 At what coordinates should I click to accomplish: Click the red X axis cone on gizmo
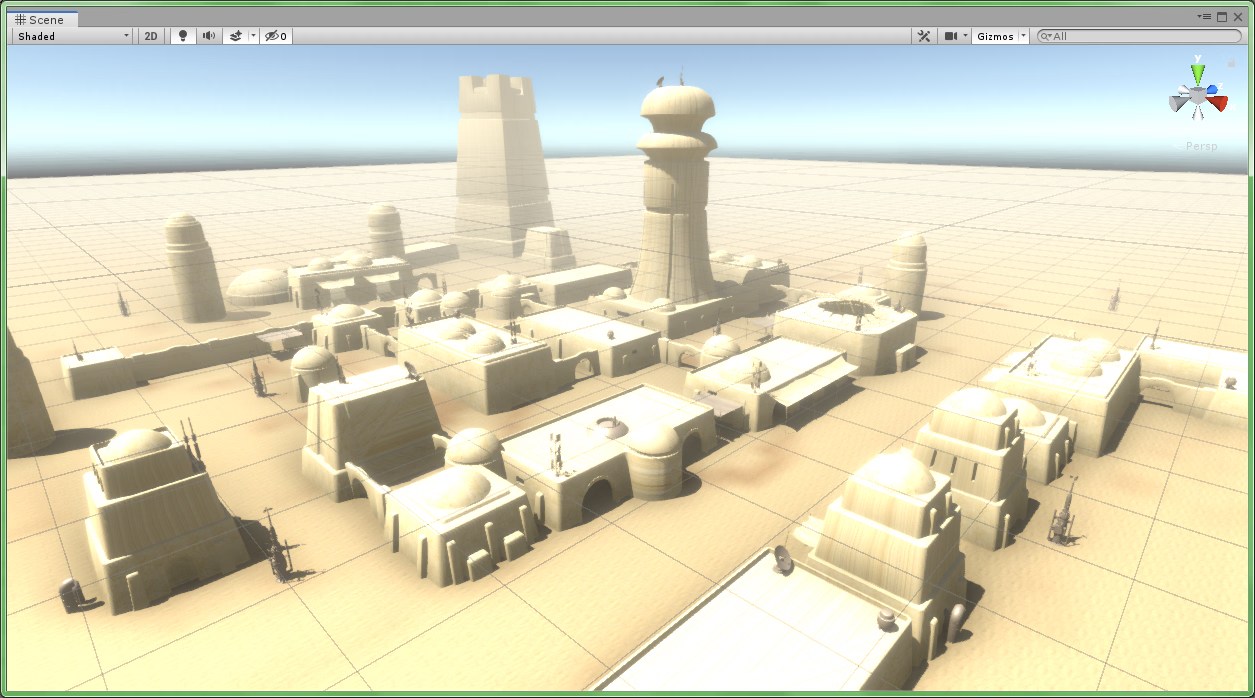pyautogui.click(x=1219, y=102)
